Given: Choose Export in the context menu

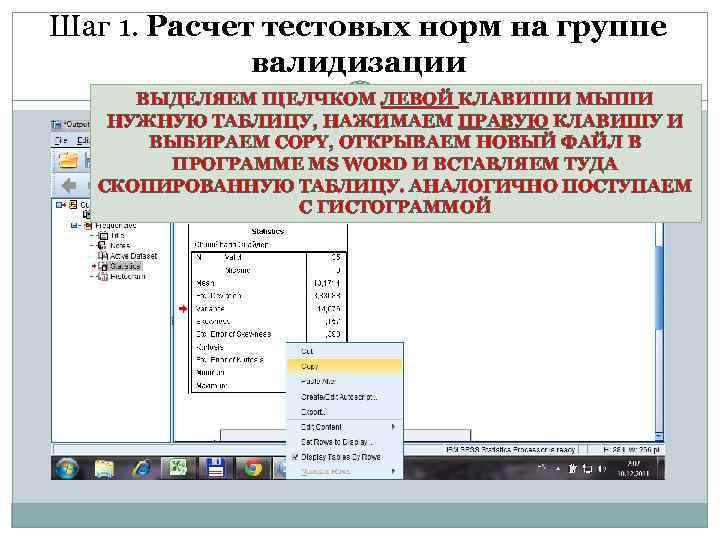Looking at the screenshot, I should tap(344, 412).
